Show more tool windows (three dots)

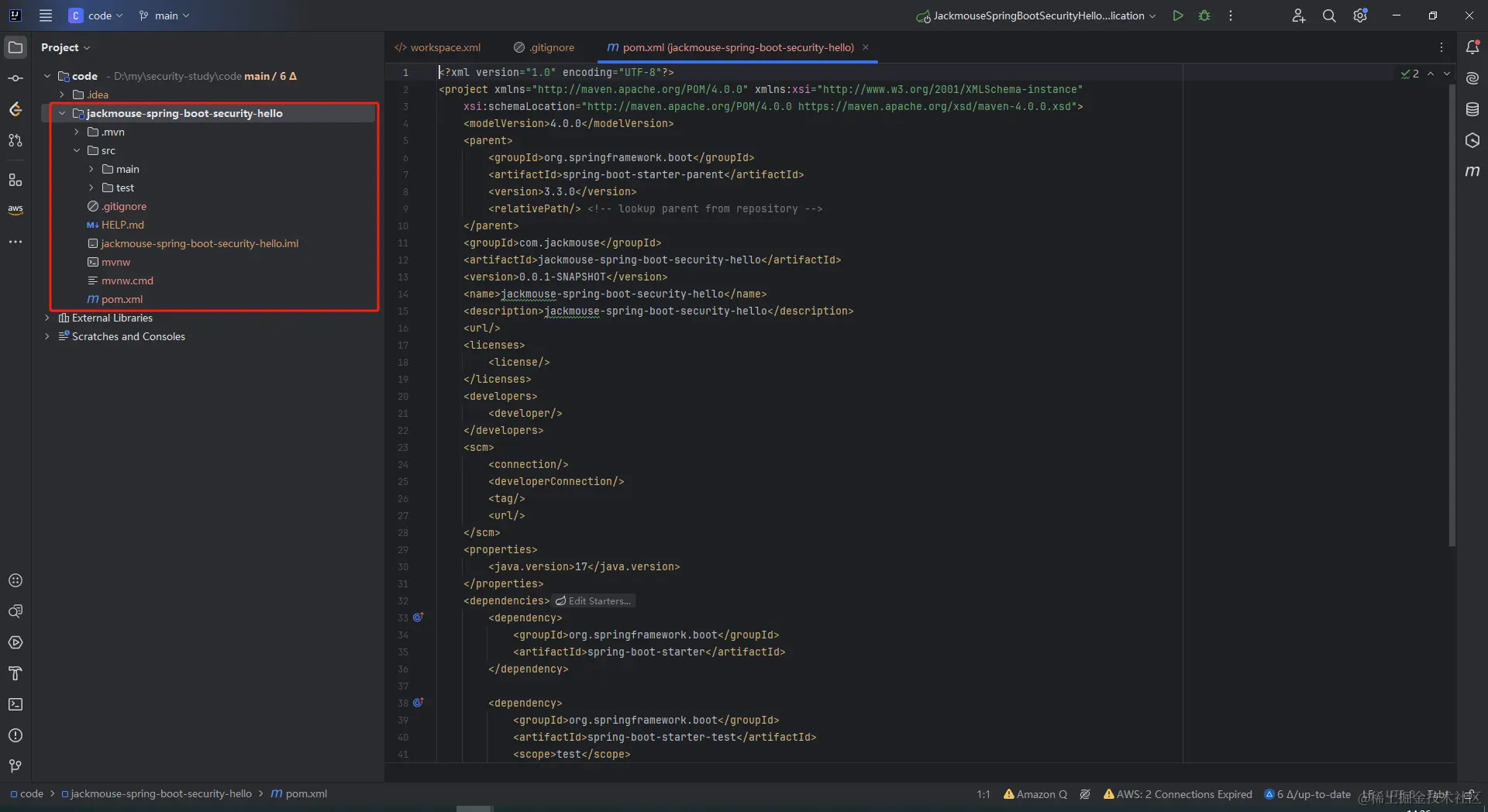tap(15, 242)
